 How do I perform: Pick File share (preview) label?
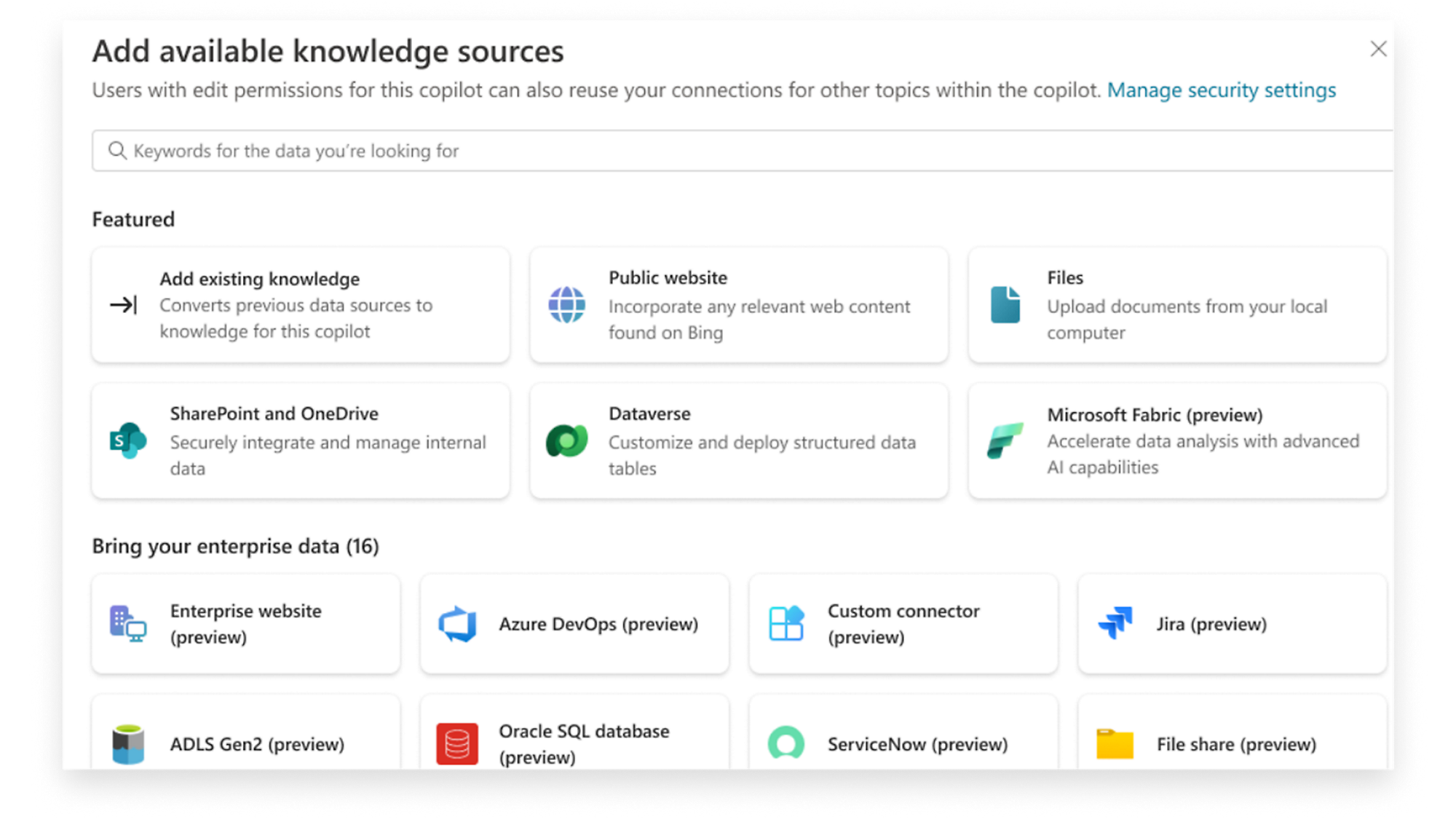pos(1237,744)
